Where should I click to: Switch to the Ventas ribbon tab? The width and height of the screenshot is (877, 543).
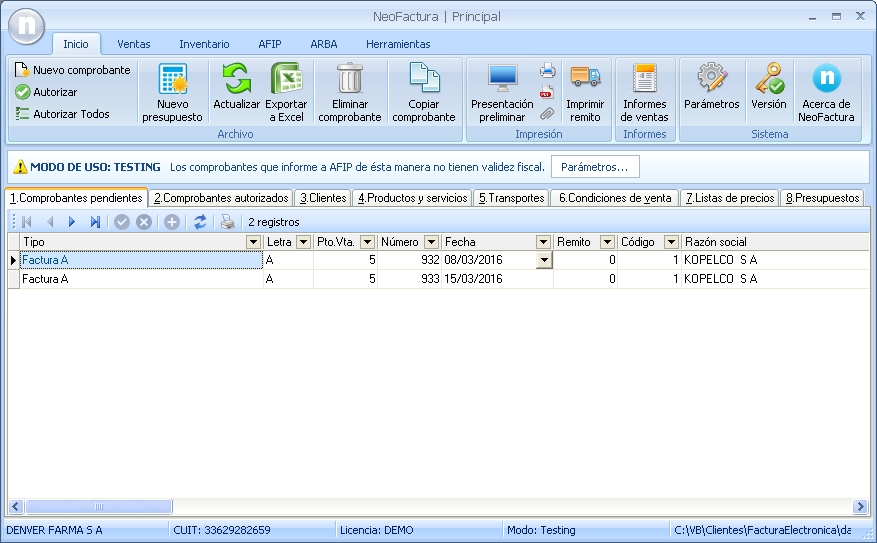(134, 44)
